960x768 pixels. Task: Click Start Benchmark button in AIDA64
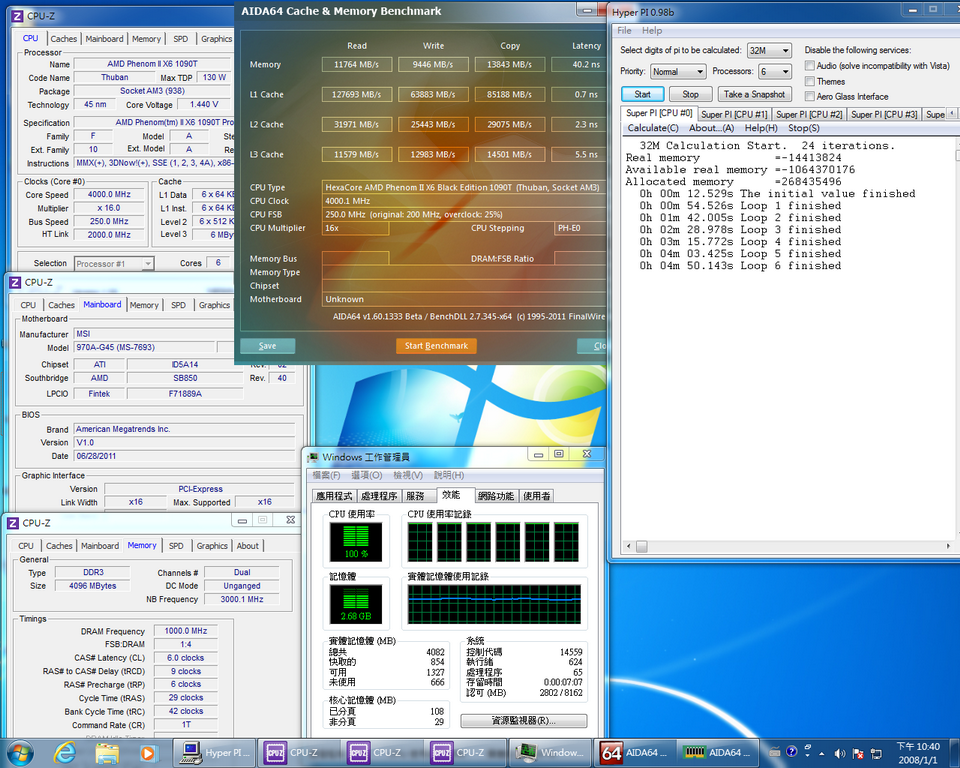(437, 346)
